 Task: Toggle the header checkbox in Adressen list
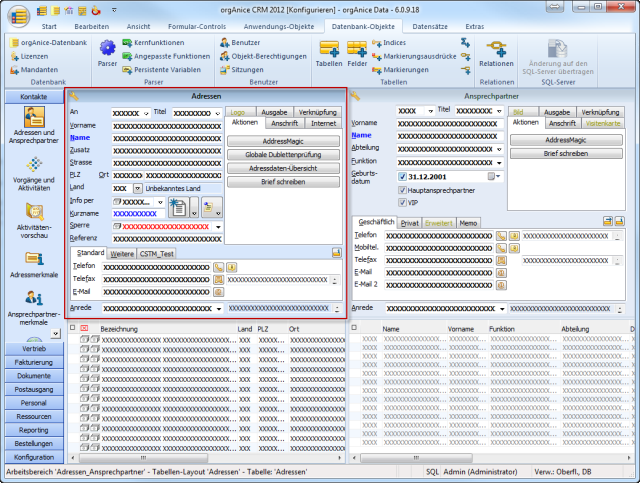(73, 327)
